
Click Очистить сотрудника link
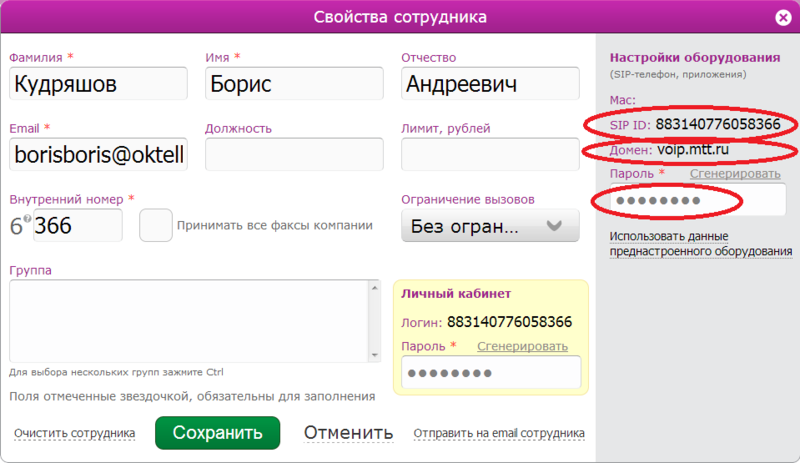[x=75, y=434]
